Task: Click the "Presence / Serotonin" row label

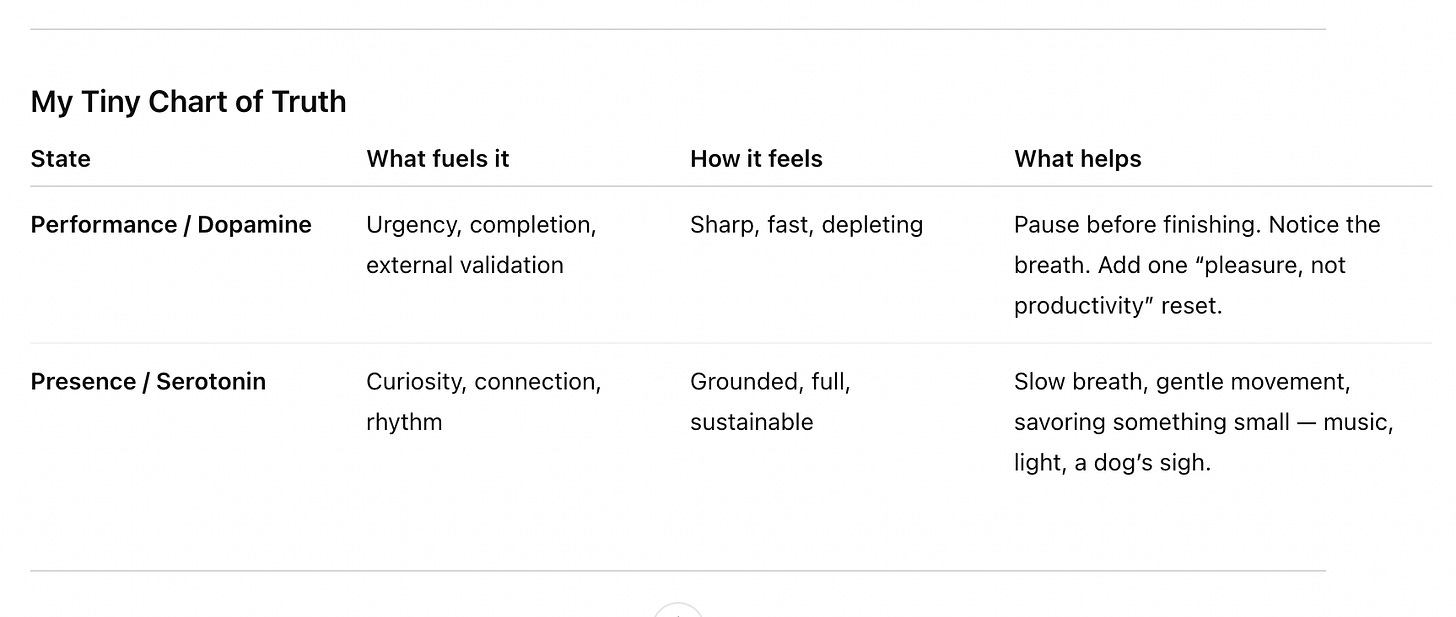Action: tap(148, 382)
